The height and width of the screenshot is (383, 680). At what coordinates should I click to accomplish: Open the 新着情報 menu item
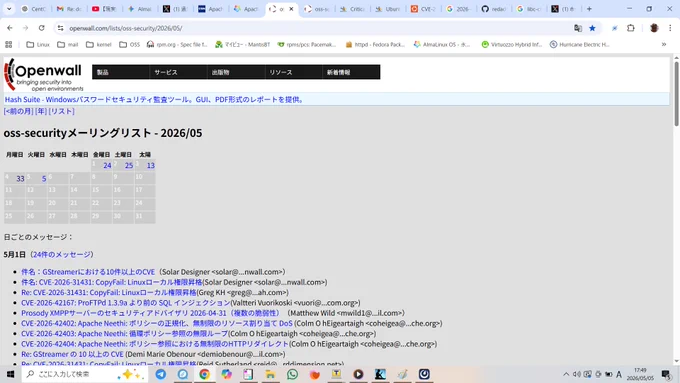click(351, 72)
